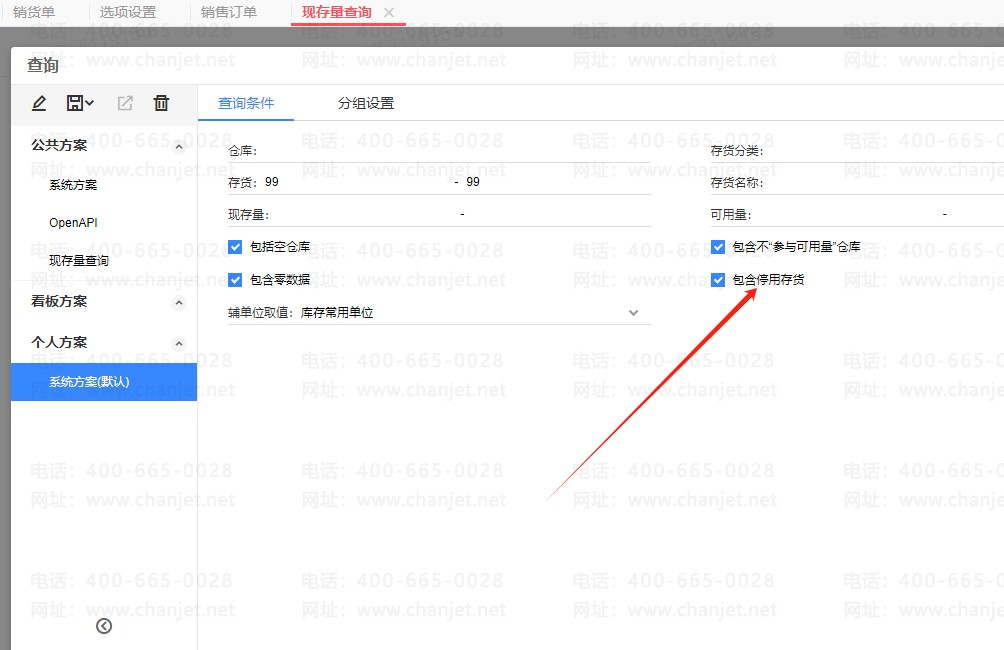Toggle 包含不"参与可用量"仓库 checkbox
The width and height of the screenshot is (1004, 650).
click(718, 247)
